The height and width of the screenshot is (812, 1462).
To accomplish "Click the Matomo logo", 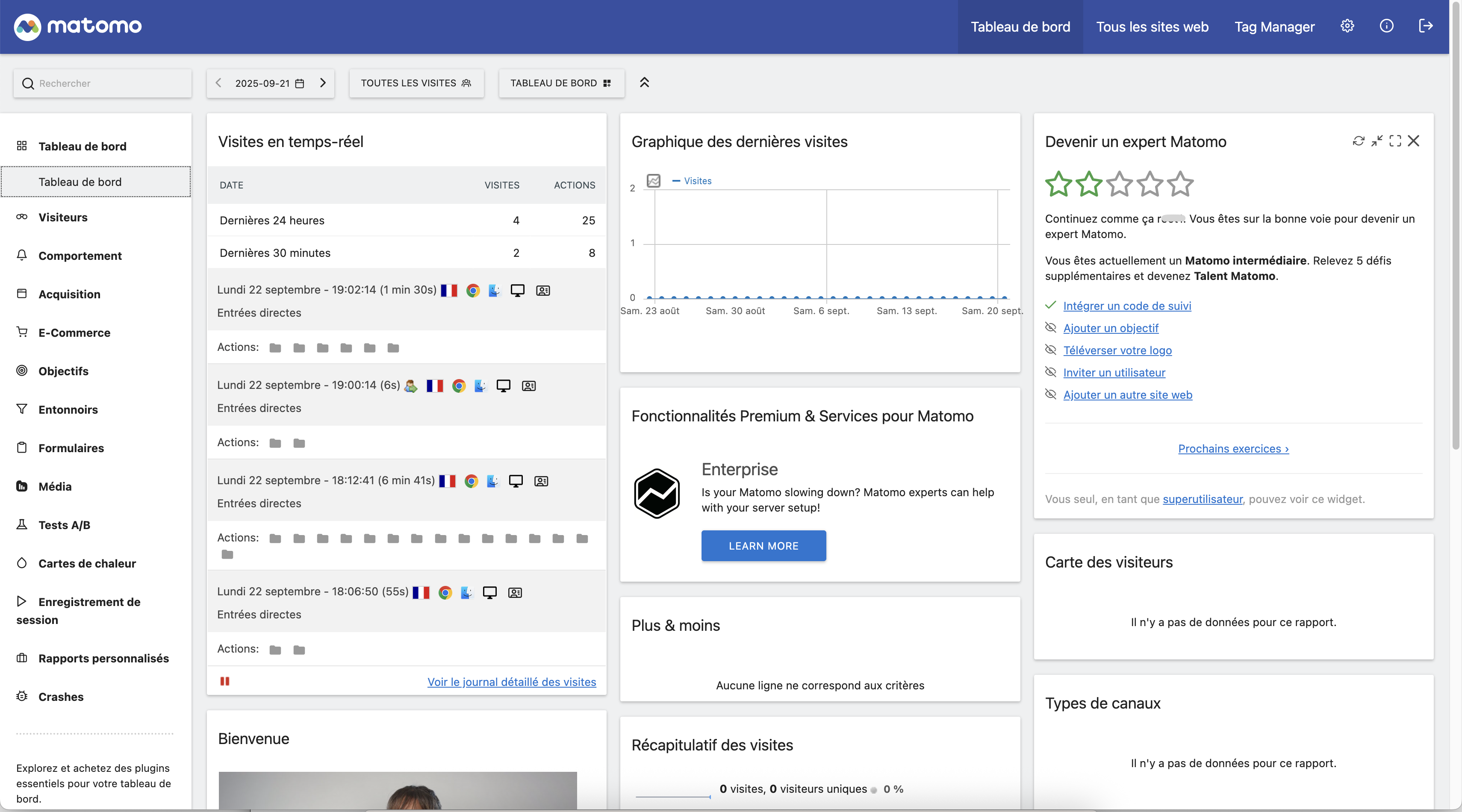I will point(78,26).
